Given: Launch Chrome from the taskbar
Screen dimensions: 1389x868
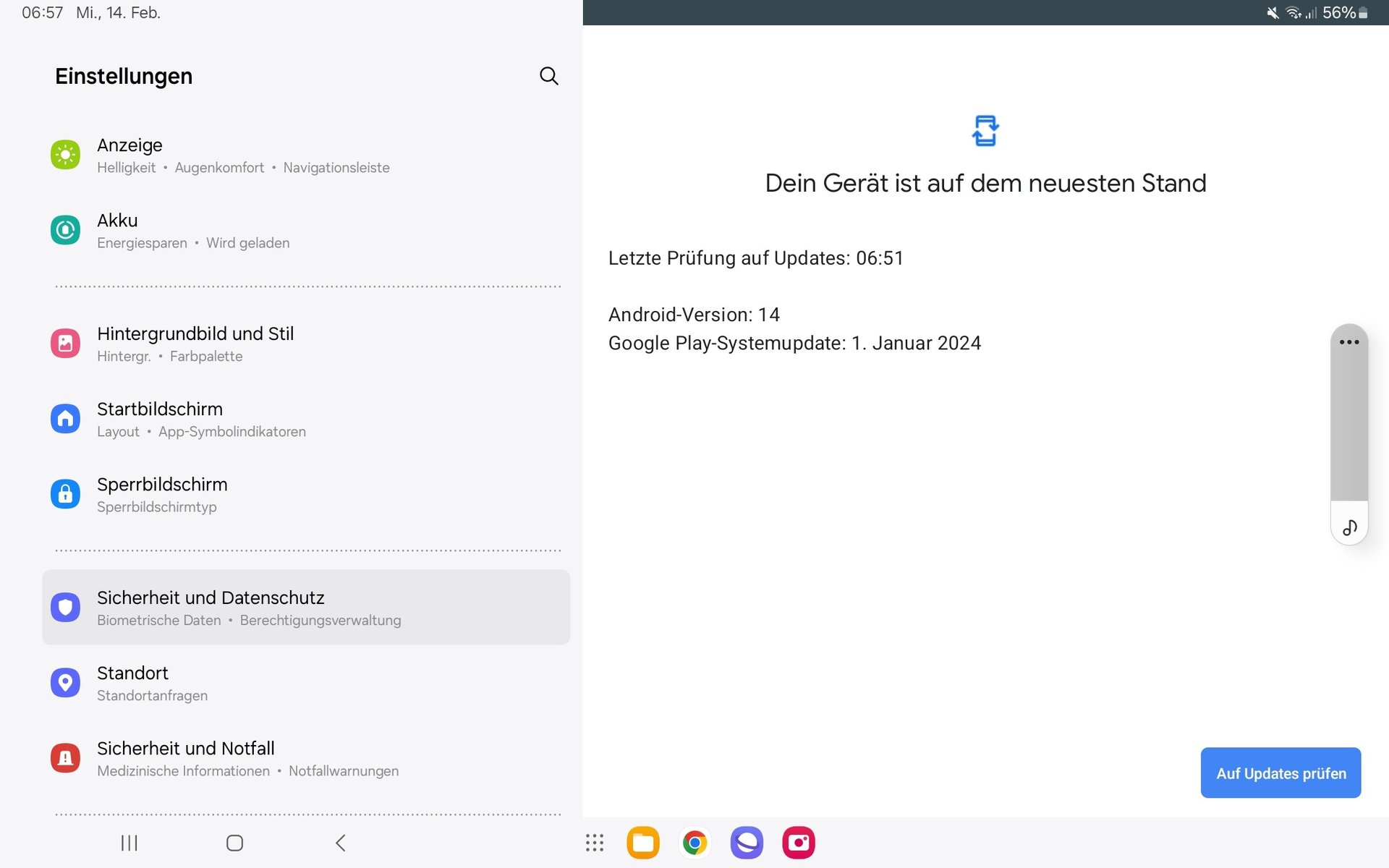Looking at the screenshot, I should click(x=694, y=843).
